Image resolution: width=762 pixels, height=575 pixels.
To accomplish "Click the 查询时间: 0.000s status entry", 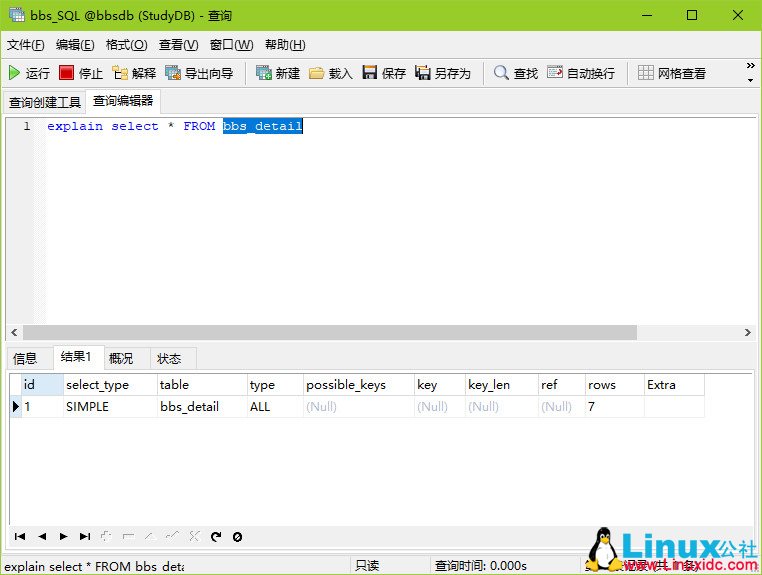I will pyautogui.click(x=481, y=565).
